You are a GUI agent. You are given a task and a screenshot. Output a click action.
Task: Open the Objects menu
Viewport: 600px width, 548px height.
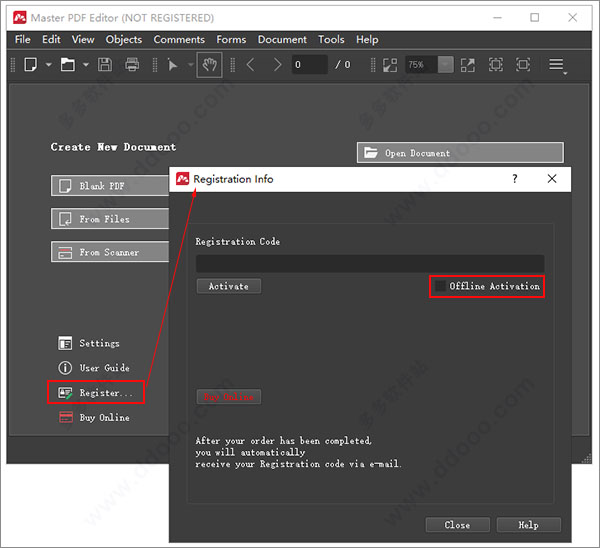(124, 40)
